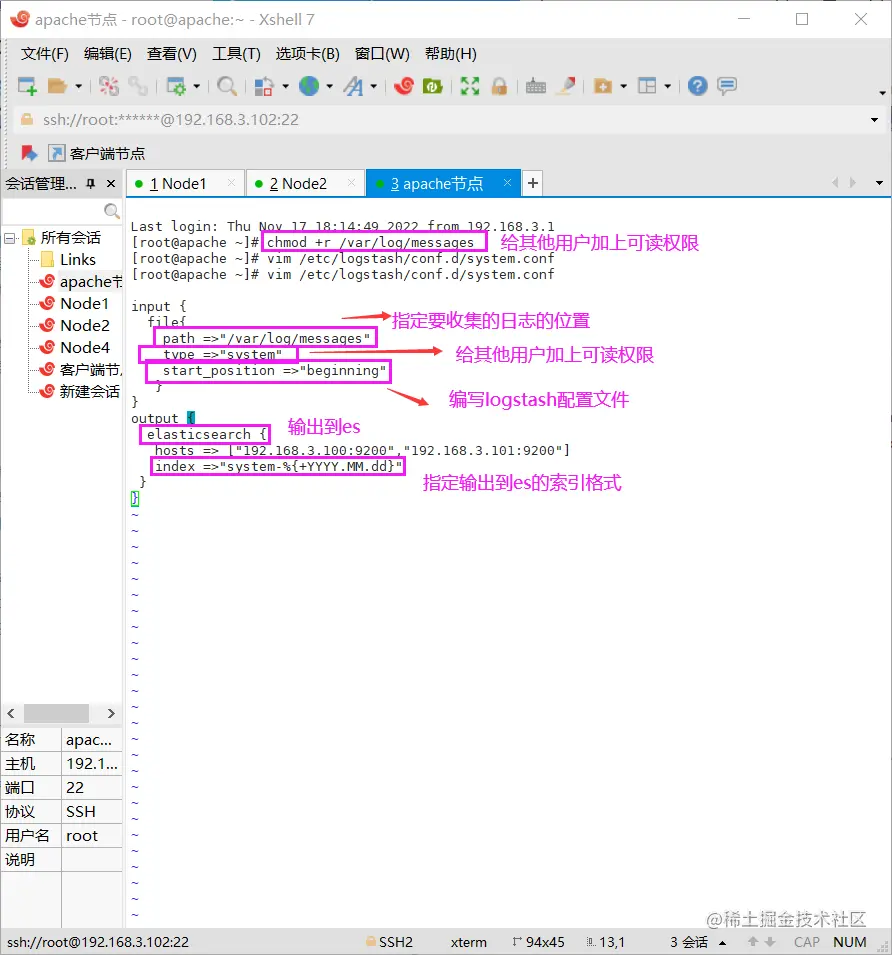892x955 pixels.
Task: Select the Links folder in tree
Action: (x=78, y=259)
